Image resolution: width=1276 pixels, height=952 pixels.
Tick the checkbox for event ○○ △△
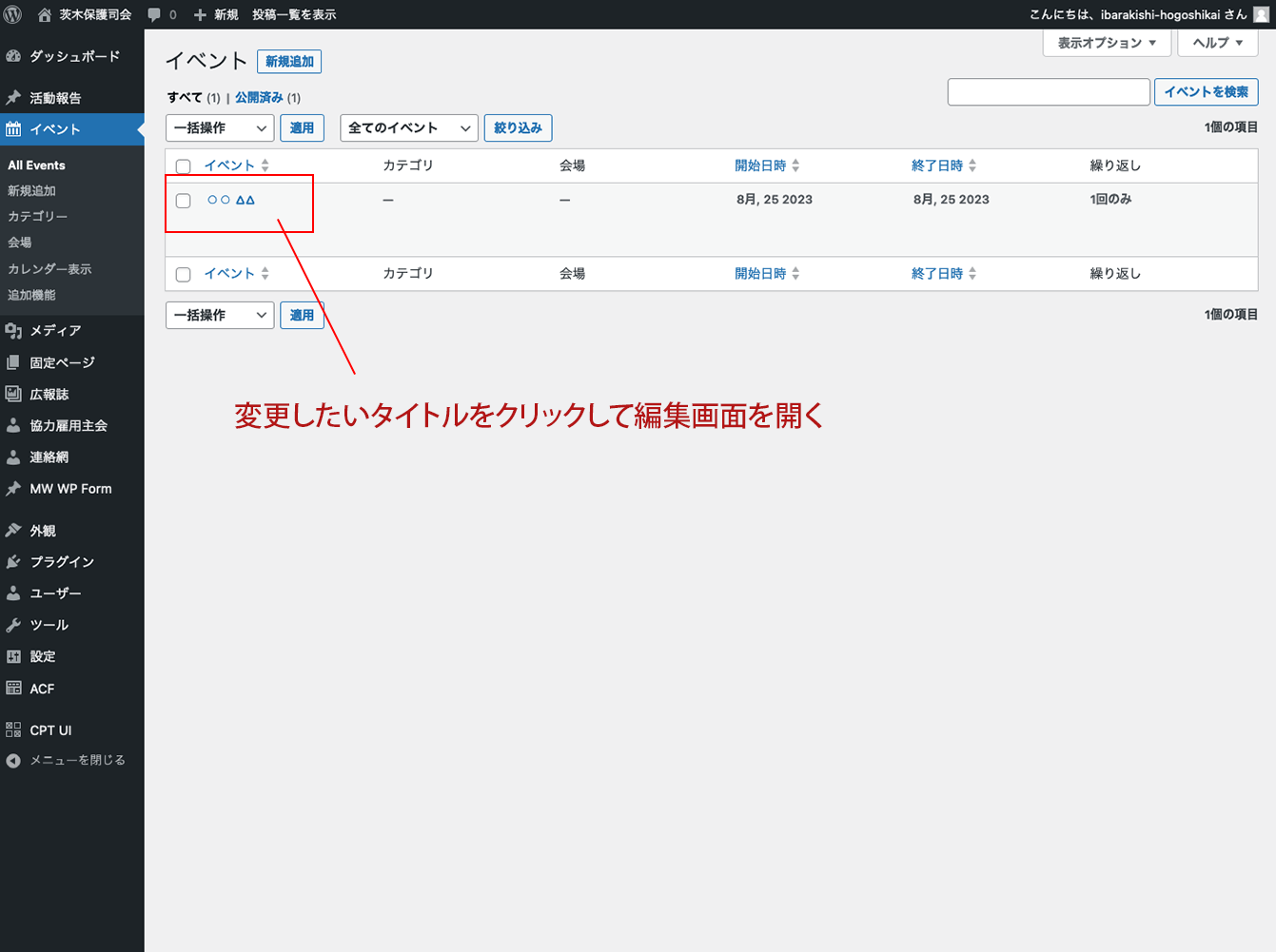click(x=184, y=201)
